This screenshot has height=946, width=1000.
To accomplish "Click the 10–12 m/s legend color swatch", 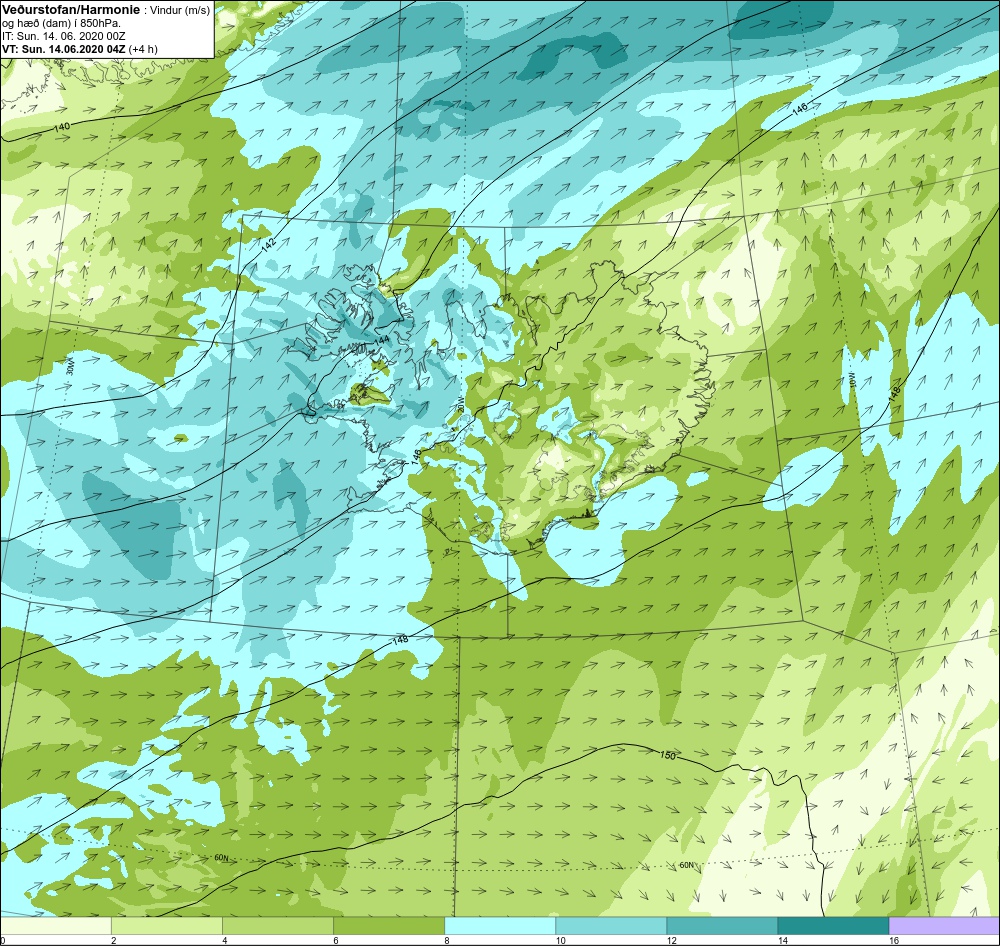I will (611, 926).
